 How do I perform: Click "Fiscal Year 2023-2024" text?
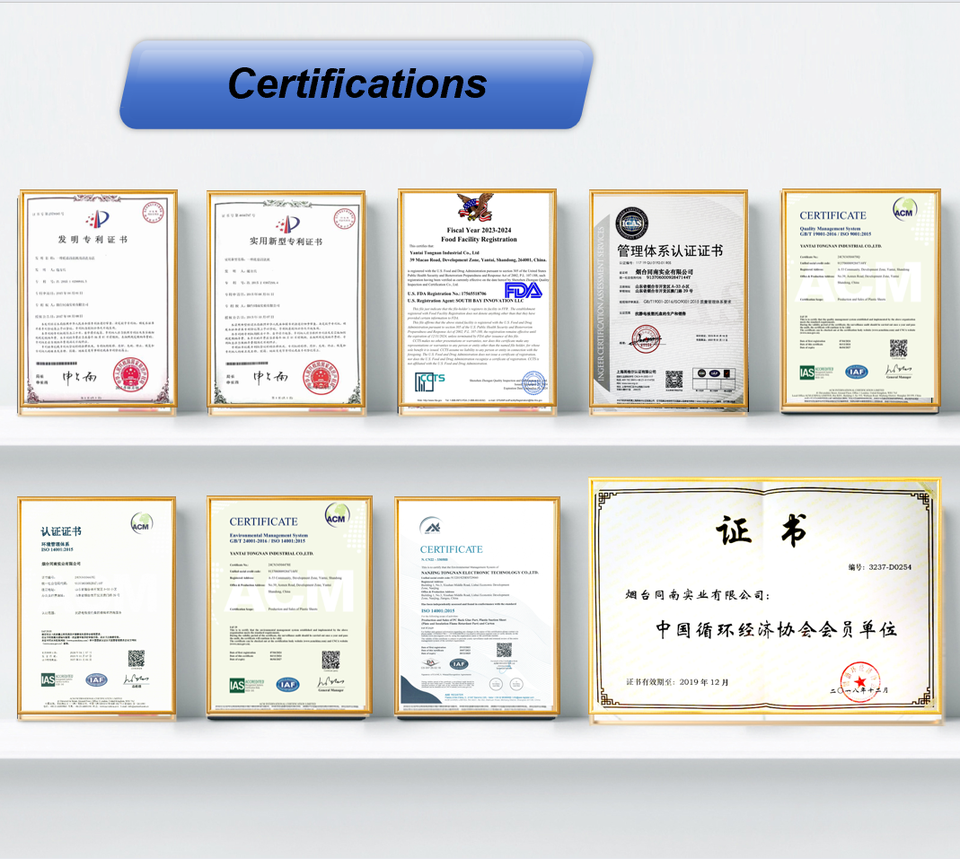point(479,230)
